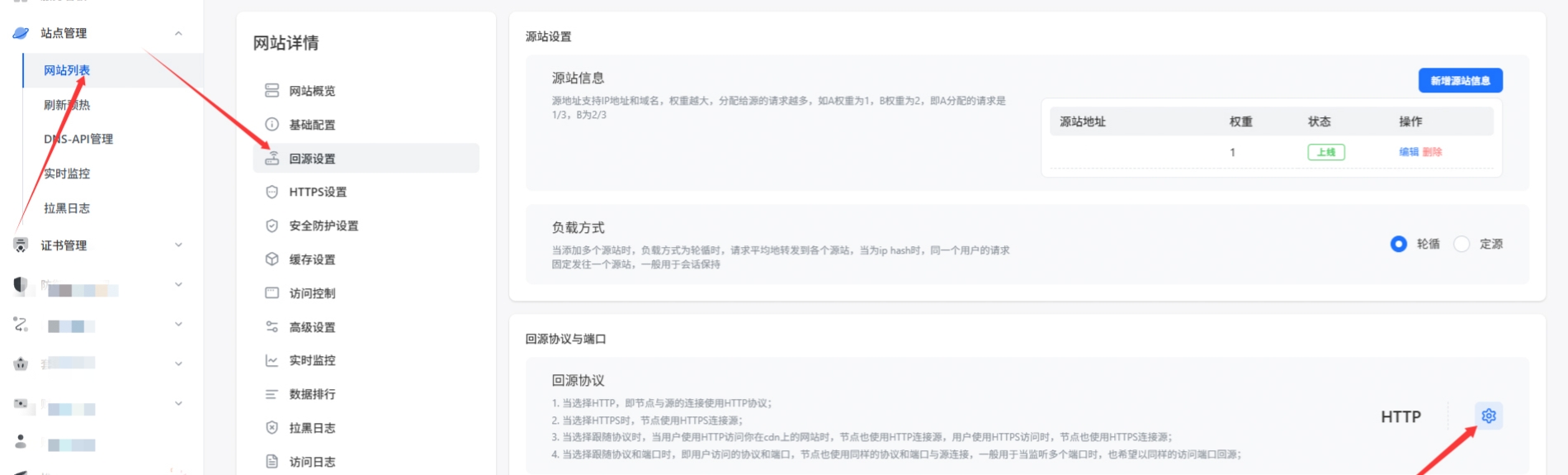The height and width of the screenshot is (475, 1568).
Task: Open DNS-API管理 in the sidebar
Action: [78, 140]
